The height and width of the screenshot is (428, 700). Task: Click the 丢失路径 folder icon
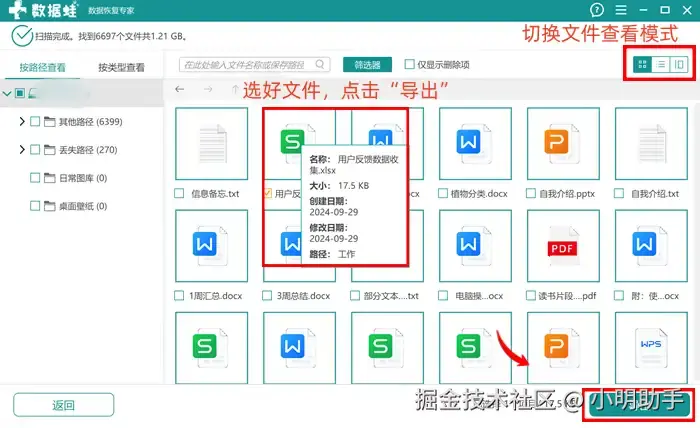coord(50,150)
